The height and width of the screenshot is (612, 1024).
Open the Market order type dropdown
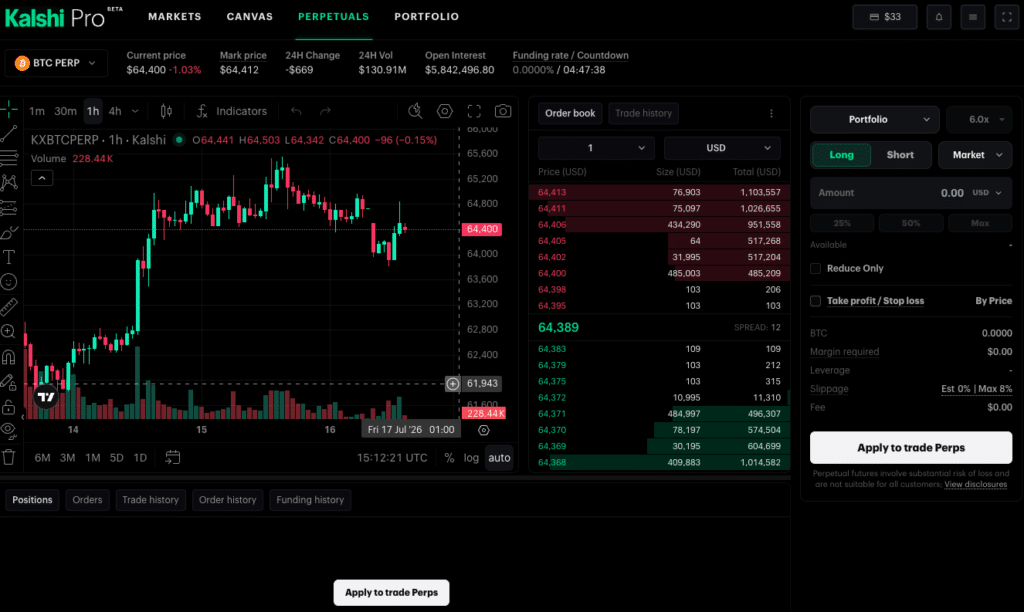coord(976,155)
